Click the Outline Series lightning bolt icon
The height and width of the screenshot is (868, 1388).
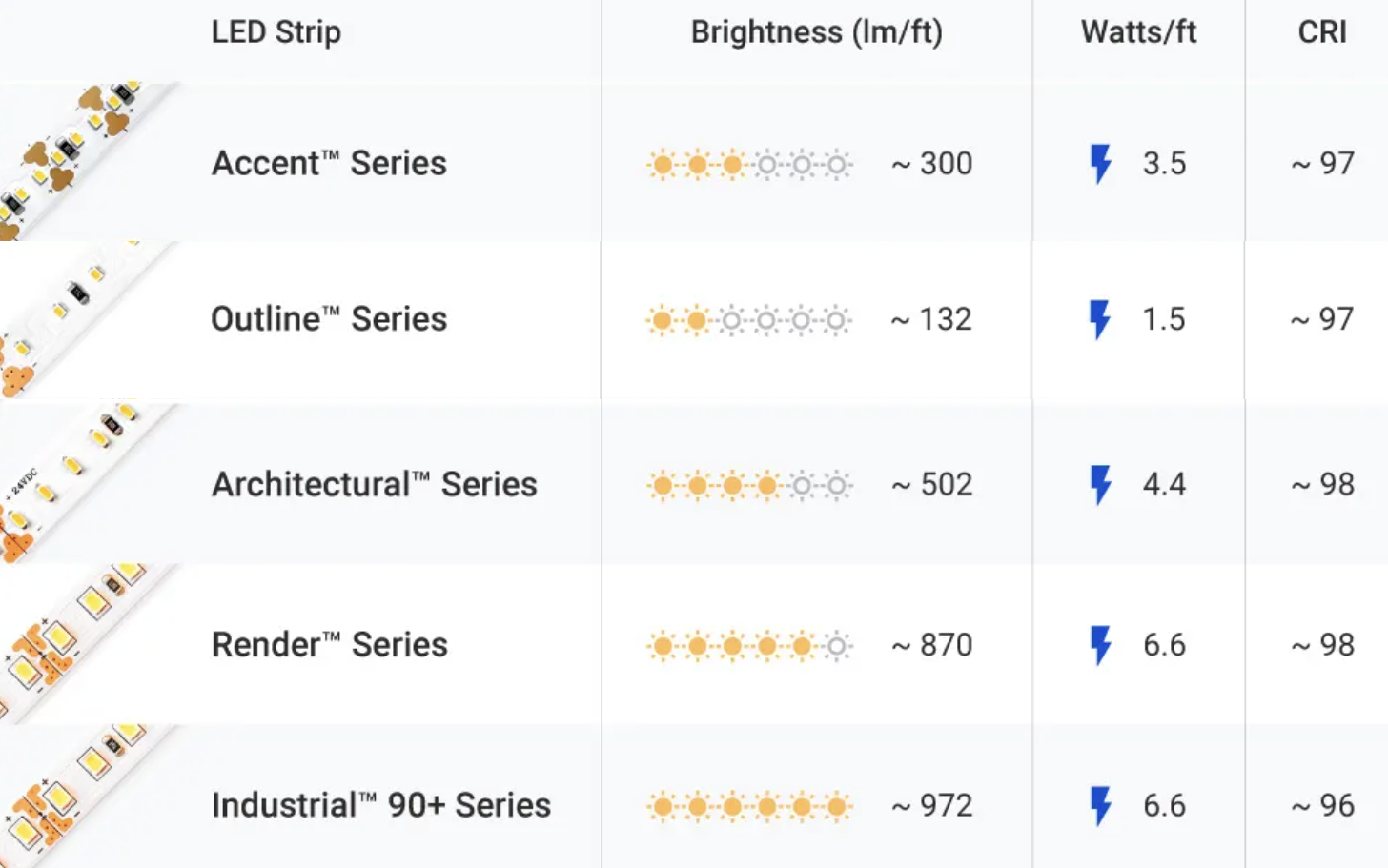[x=1100, y=319]
